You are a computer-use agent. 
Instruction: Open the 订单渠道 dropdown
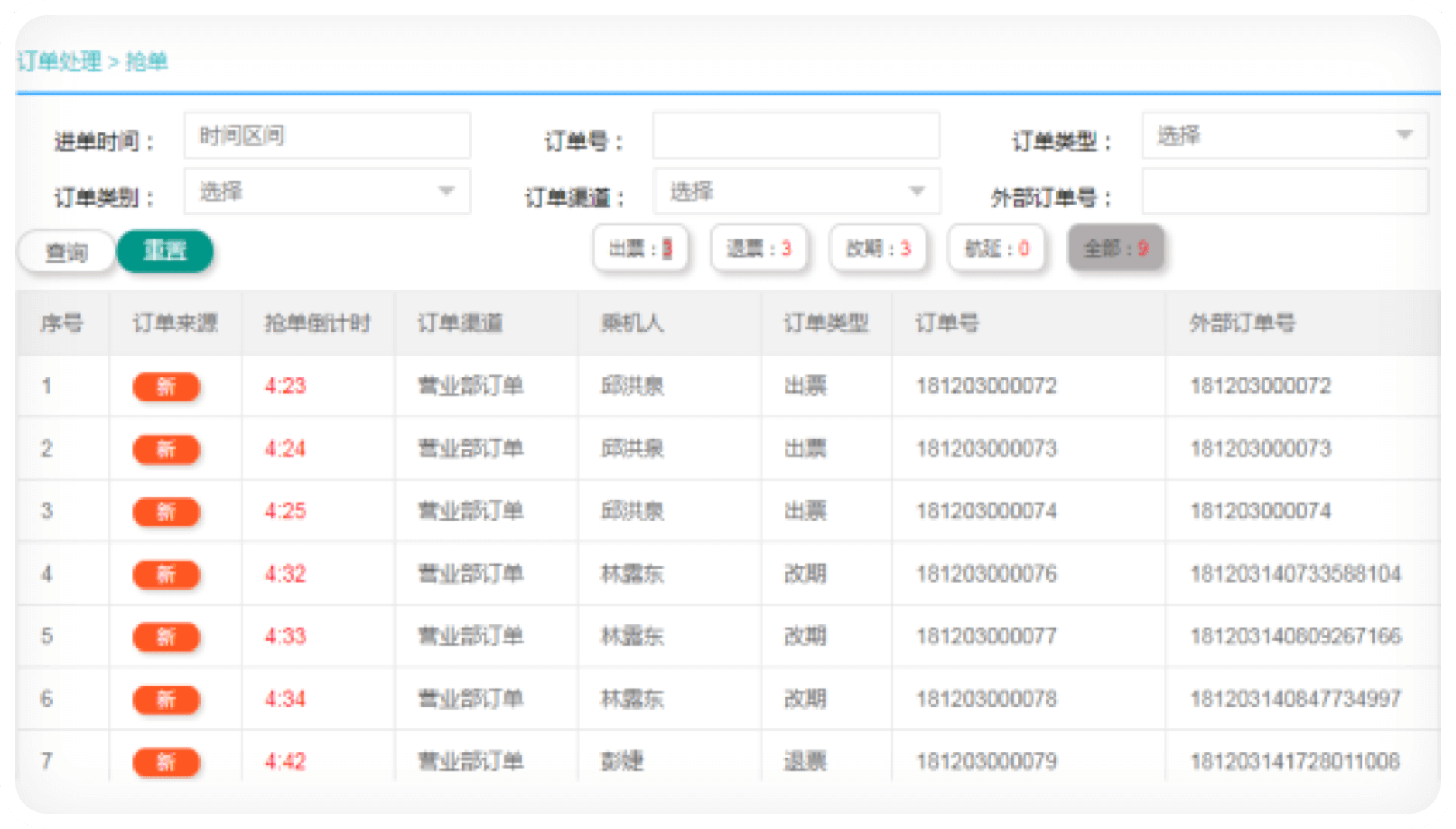[796, 191]
